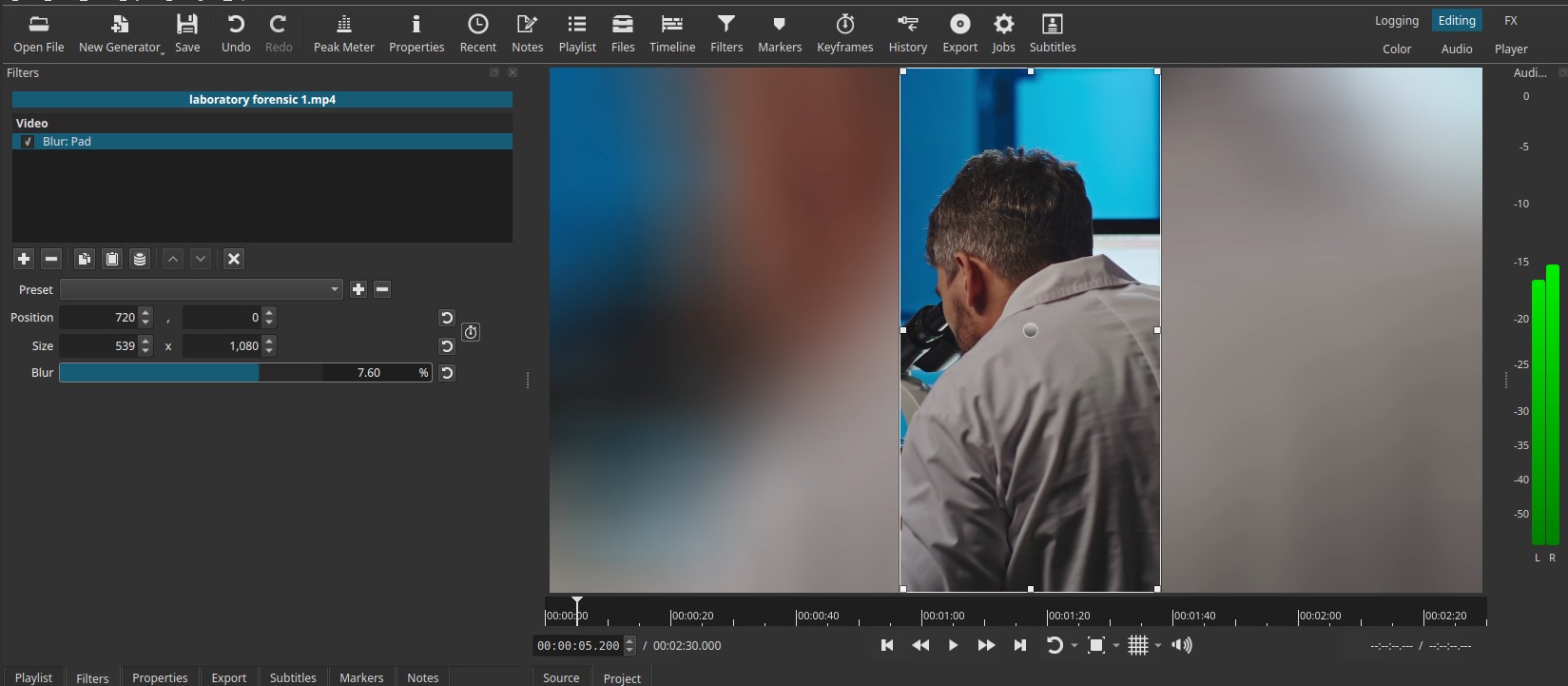Viewport: 1568px width, 686px height.
Task: Deselect the filter with X button
Action: [x=234, y=259]
